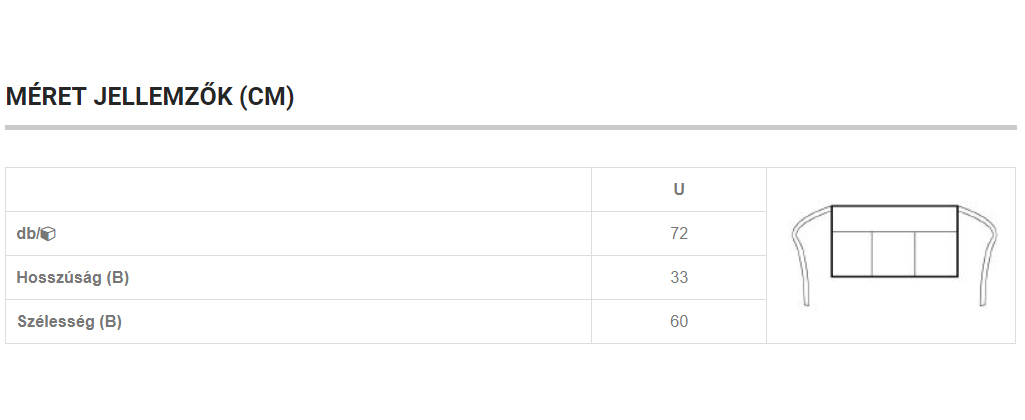Viewport: 1025px width, 420px height.
Task: Click the Szélesség (B) row label
Action: click(x=70, y=322)
